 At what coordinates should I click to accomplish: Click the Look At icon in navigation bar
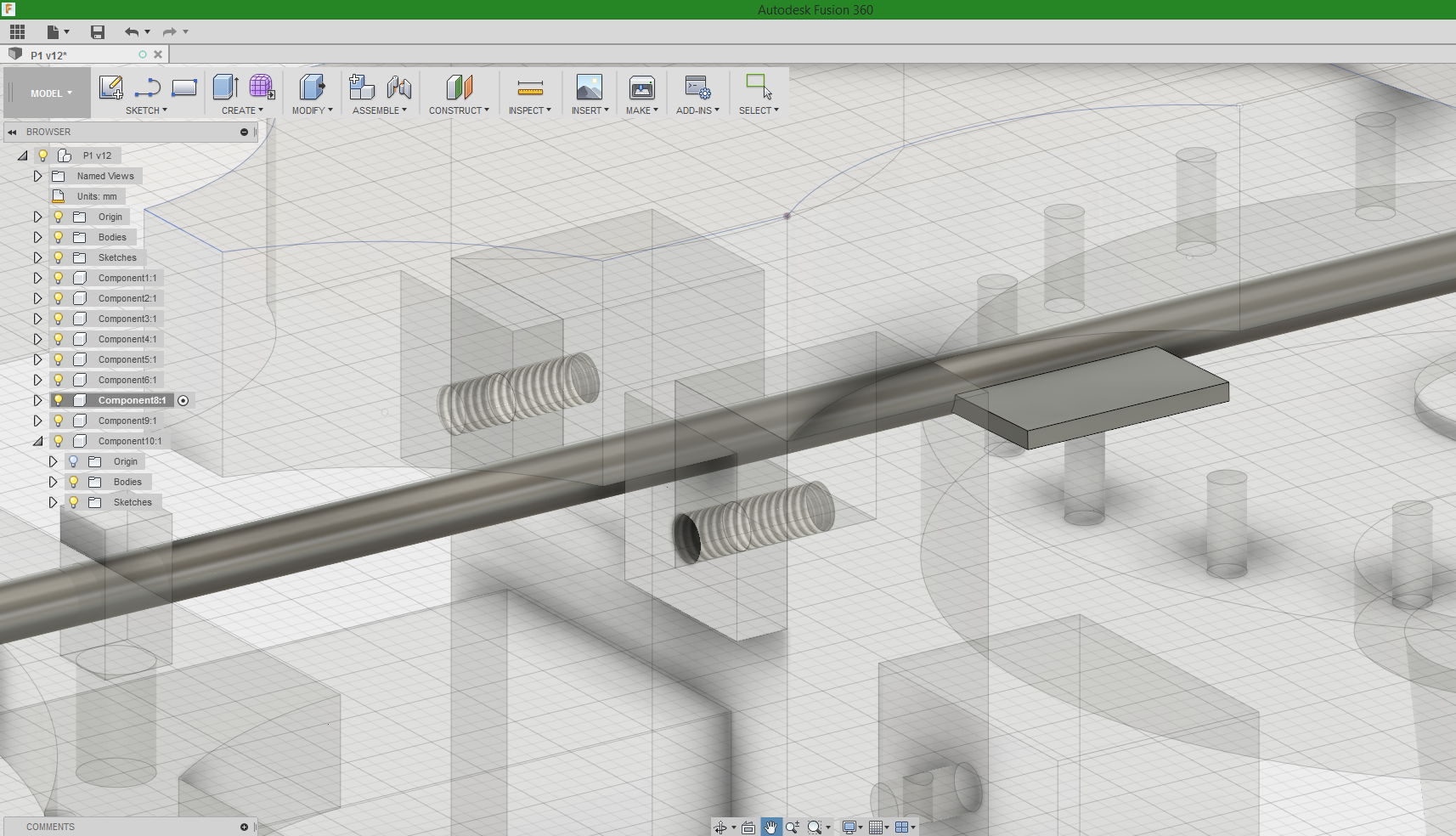click(x=748, y=828)
